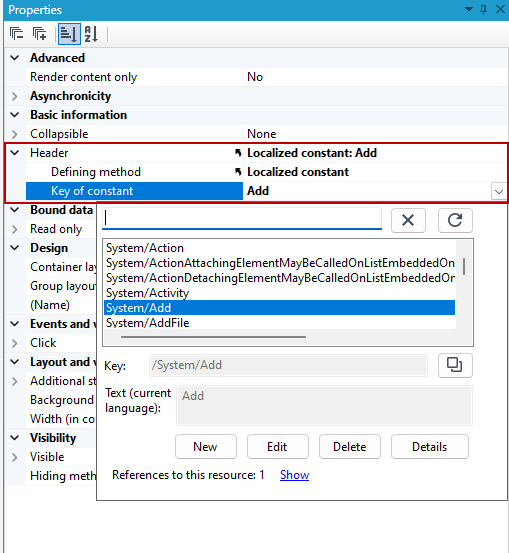Viewport: 509px width, 553px height.
Task: Open Key of constant dropdown arrow
Action: pyautogui.click(x=499, y=192)
